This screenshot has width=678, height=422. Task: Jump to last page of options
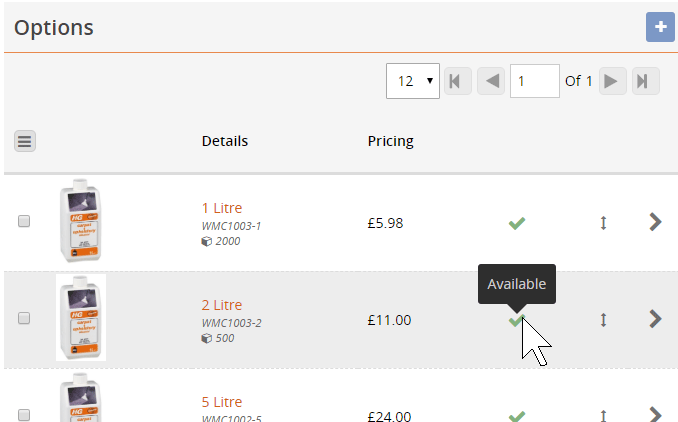[646, 81]
